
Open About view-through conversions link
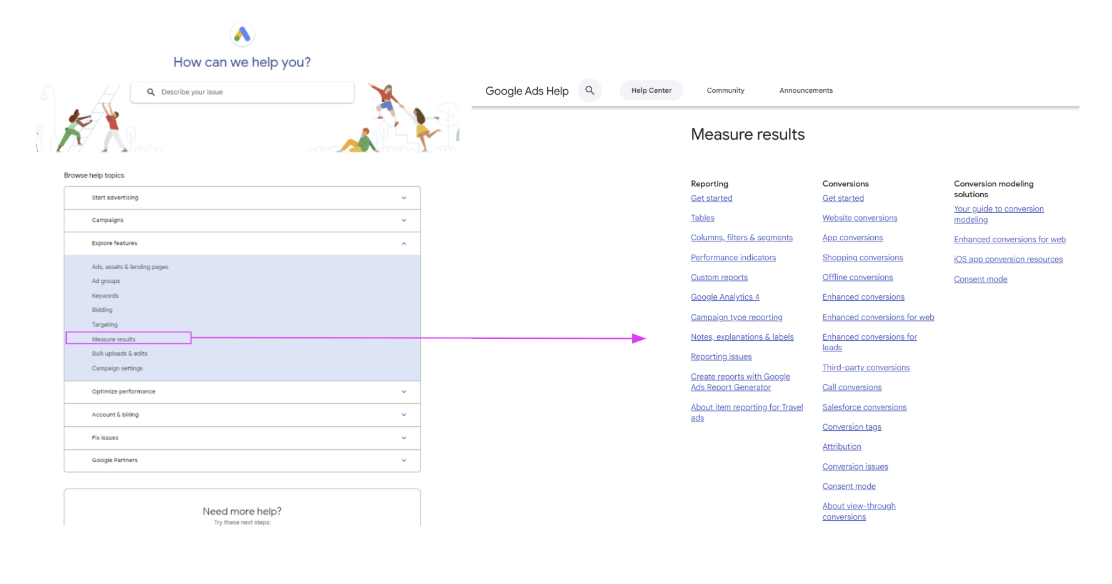859,512
